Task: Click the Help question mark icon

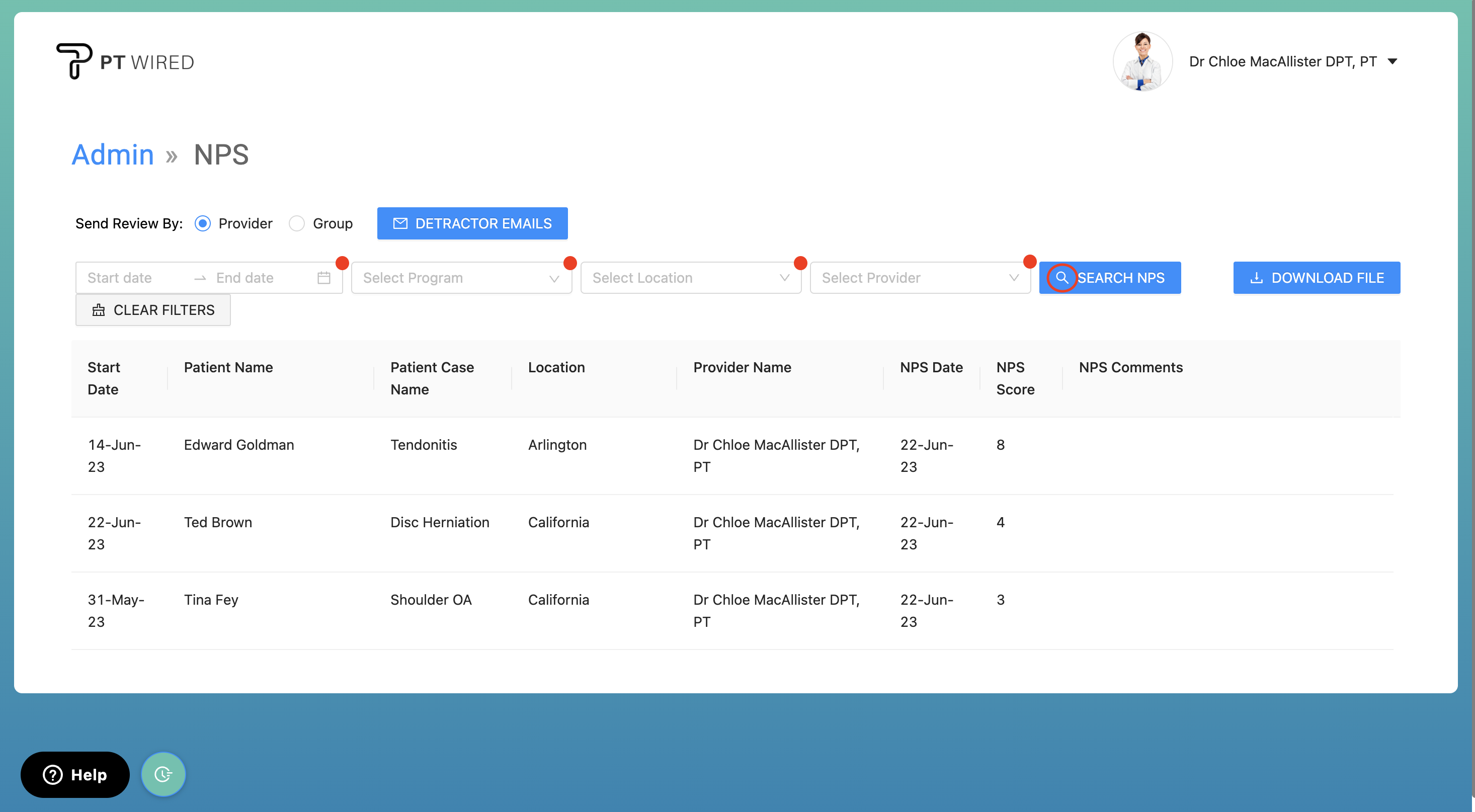Action: [53, 774]
